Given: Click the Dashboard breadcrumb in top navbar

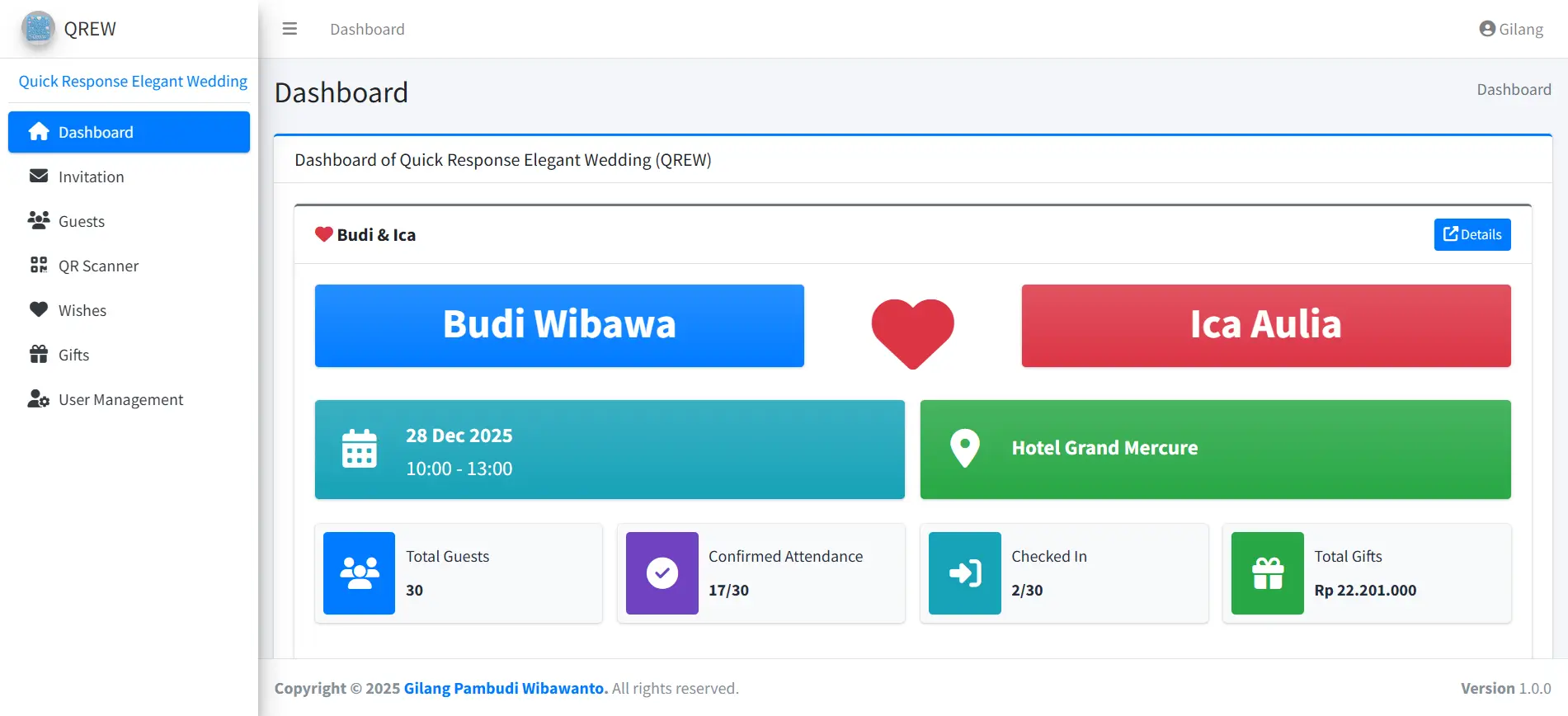Looking at the screenshot, I should [367, 29].
